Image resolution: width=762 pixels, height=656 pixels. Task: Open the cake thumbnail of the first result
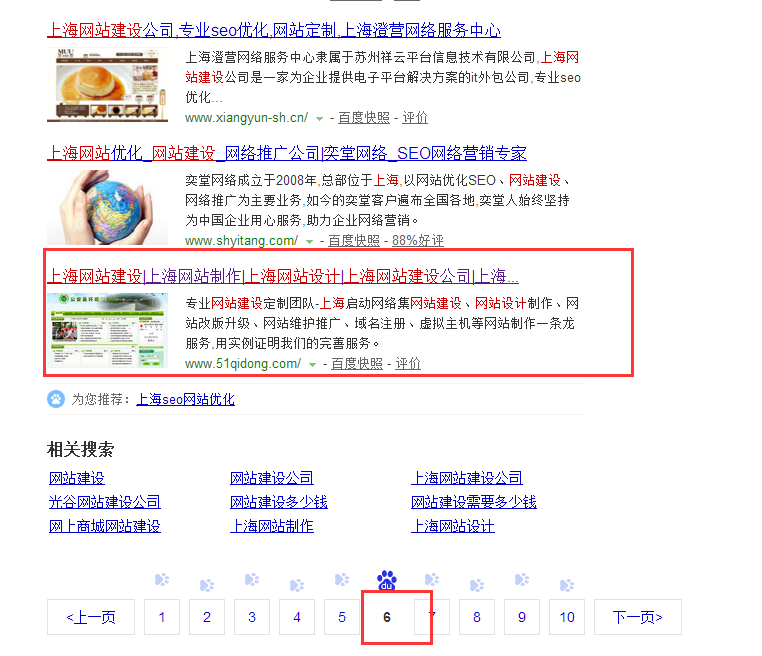tap(107, 85)
